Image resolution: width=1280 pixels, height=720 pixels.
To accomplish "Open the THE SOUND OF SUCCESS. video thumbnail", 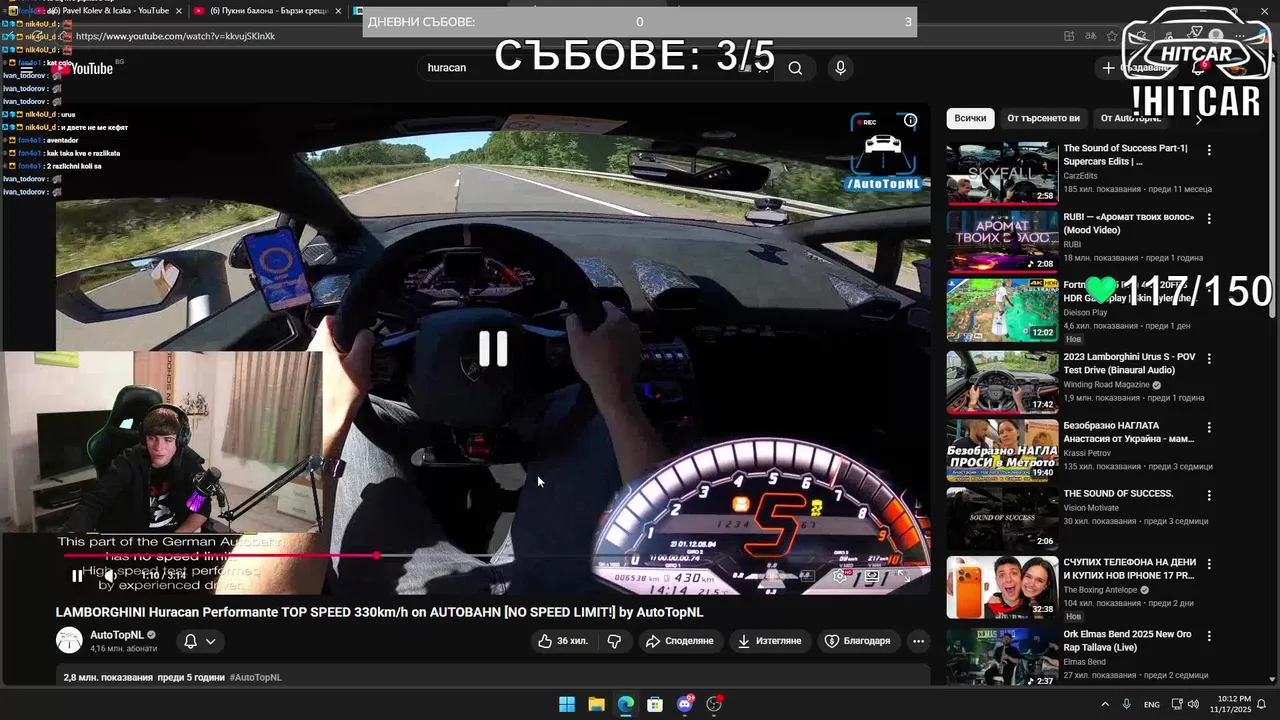I will click(x=1002, y=518).
